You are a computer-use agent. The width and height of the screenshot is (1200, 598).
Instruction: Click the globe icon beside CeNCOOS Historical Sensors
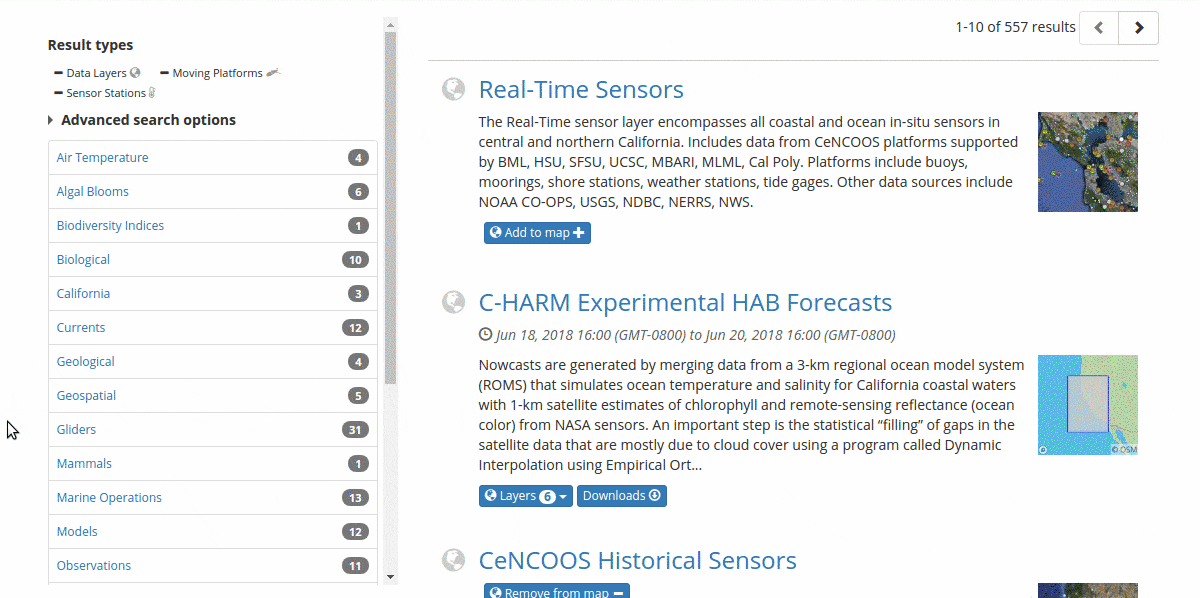click(454, 560)
